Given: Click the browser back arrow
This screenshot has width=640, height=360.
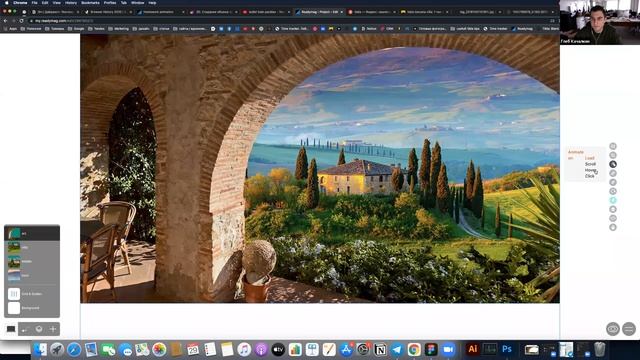Looking at the screenshot, I should tap(5, 21).
